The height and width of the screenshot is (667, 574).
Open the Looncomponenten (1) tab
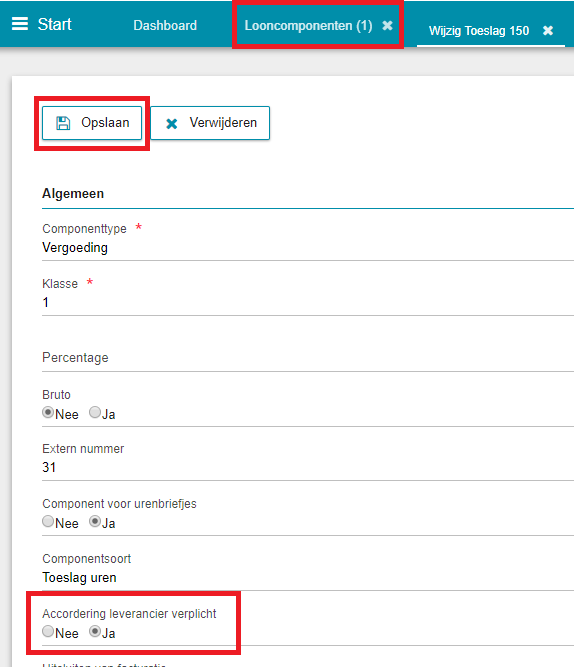(x=308, y=26)
